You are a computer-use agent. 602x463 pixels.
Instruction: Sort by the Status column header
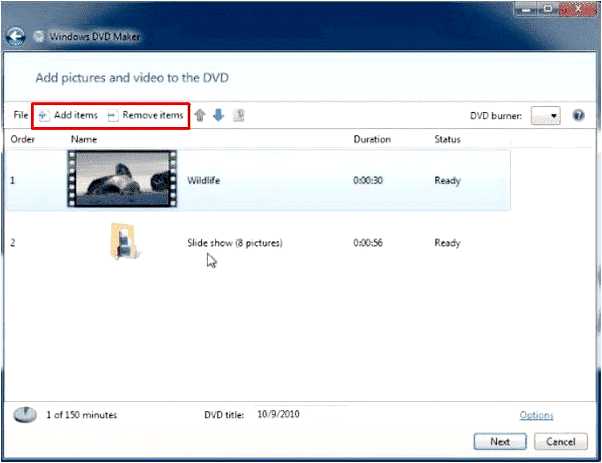(447, 139)
